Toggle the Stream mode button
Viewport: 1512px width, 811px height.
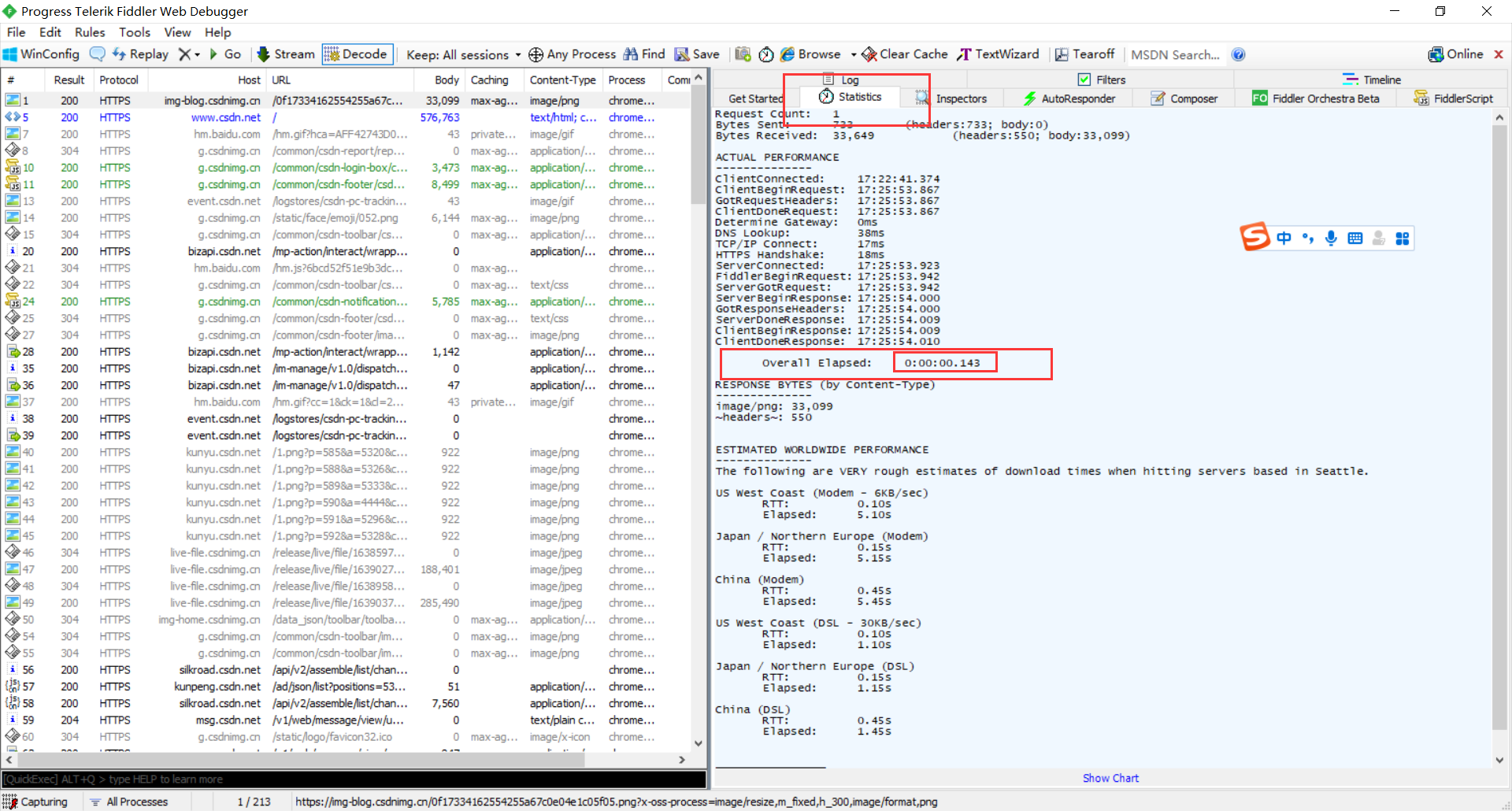286,54
